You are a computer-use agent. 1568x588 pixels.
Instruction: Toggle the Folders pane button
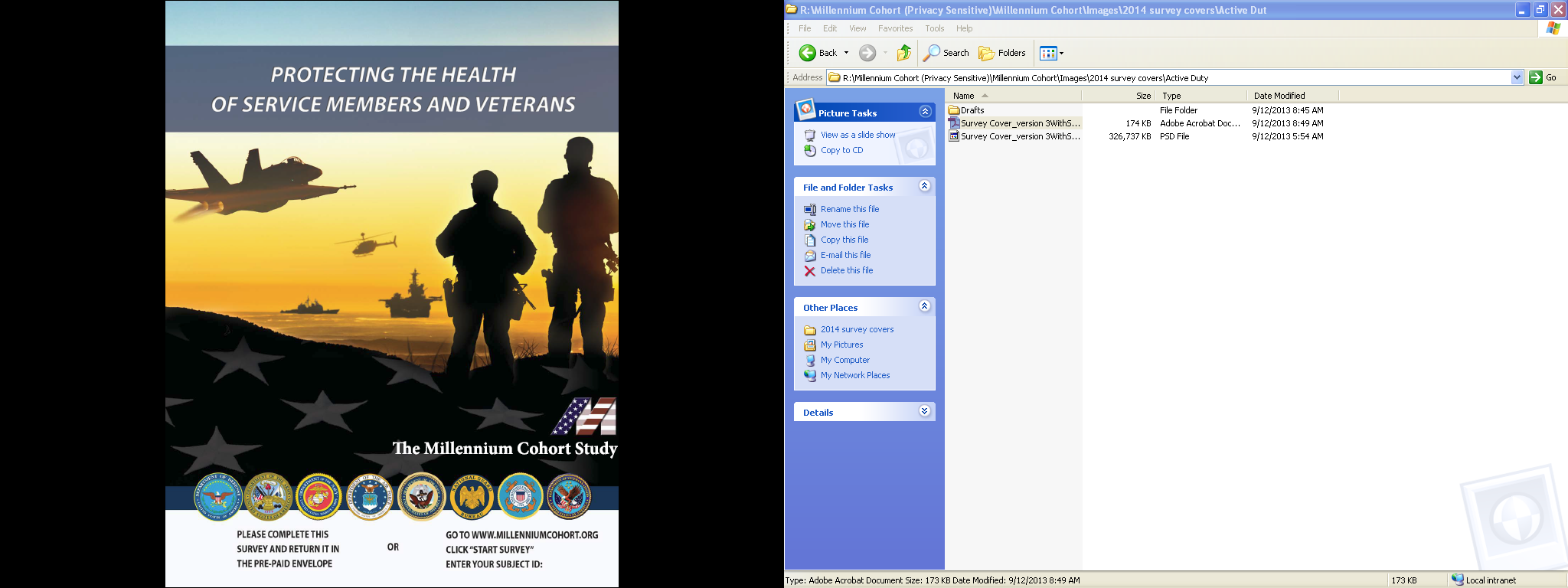(x=1001, y=53)
